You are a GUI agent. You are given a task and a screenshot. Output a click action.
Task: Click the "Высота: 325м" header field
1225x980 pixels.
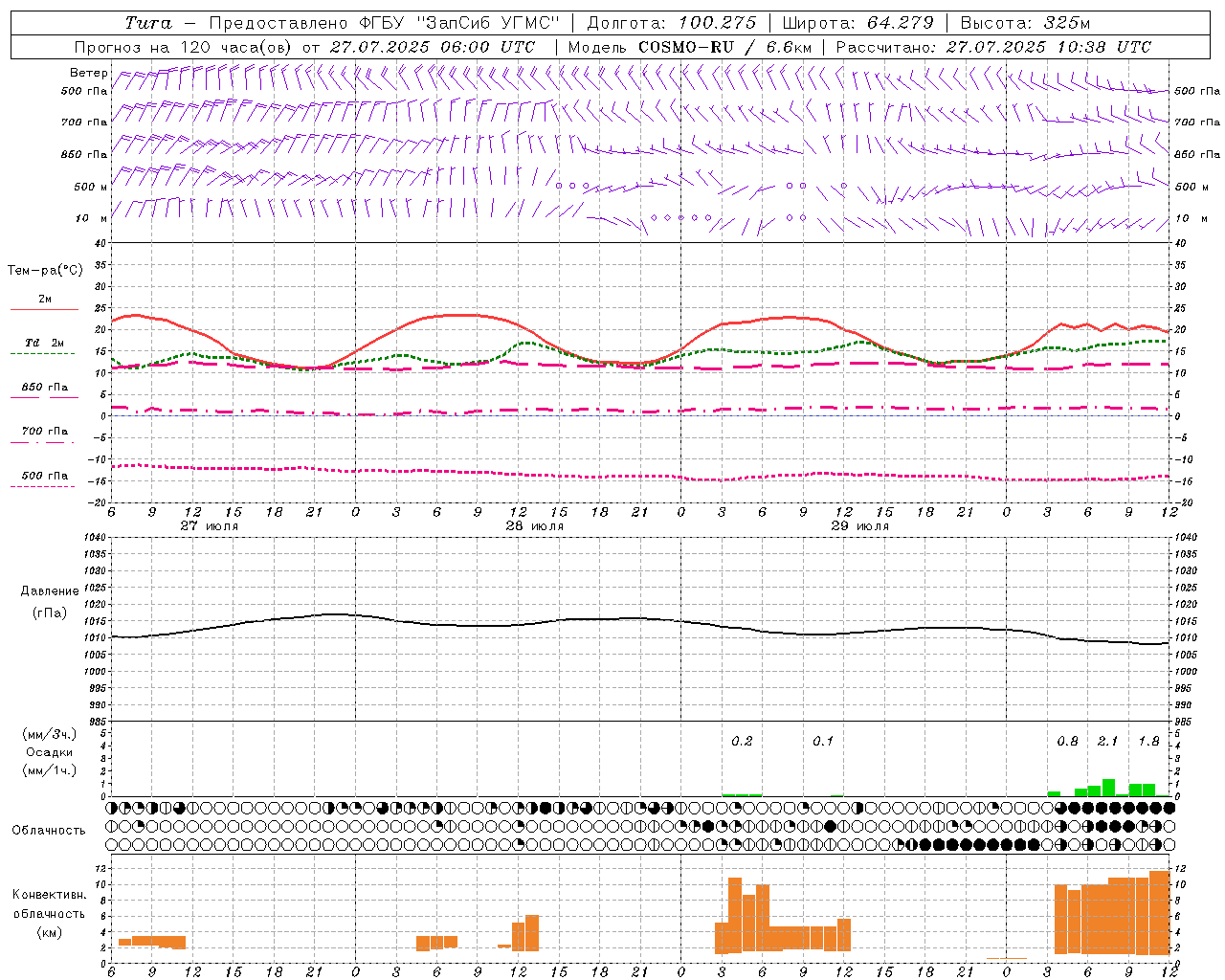(1025, 23)
